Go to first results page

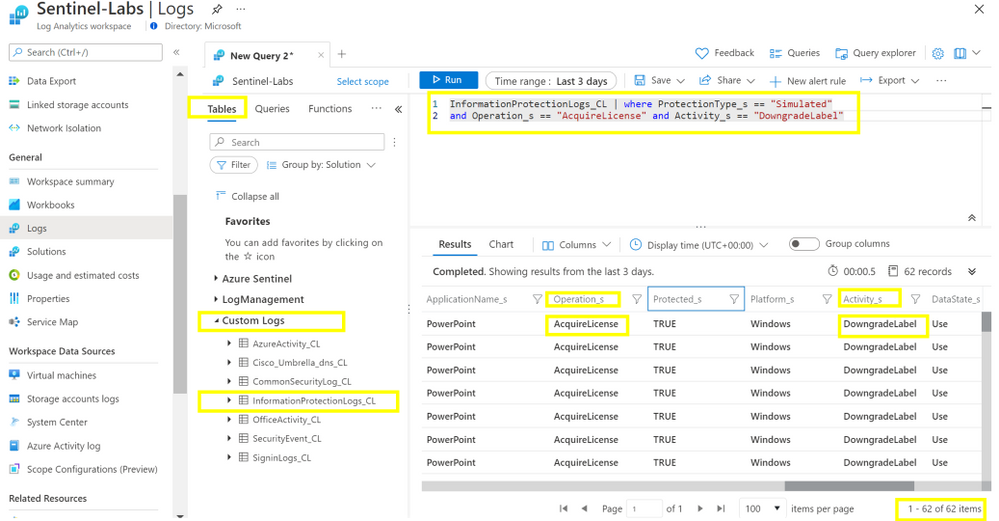point(563,508)
